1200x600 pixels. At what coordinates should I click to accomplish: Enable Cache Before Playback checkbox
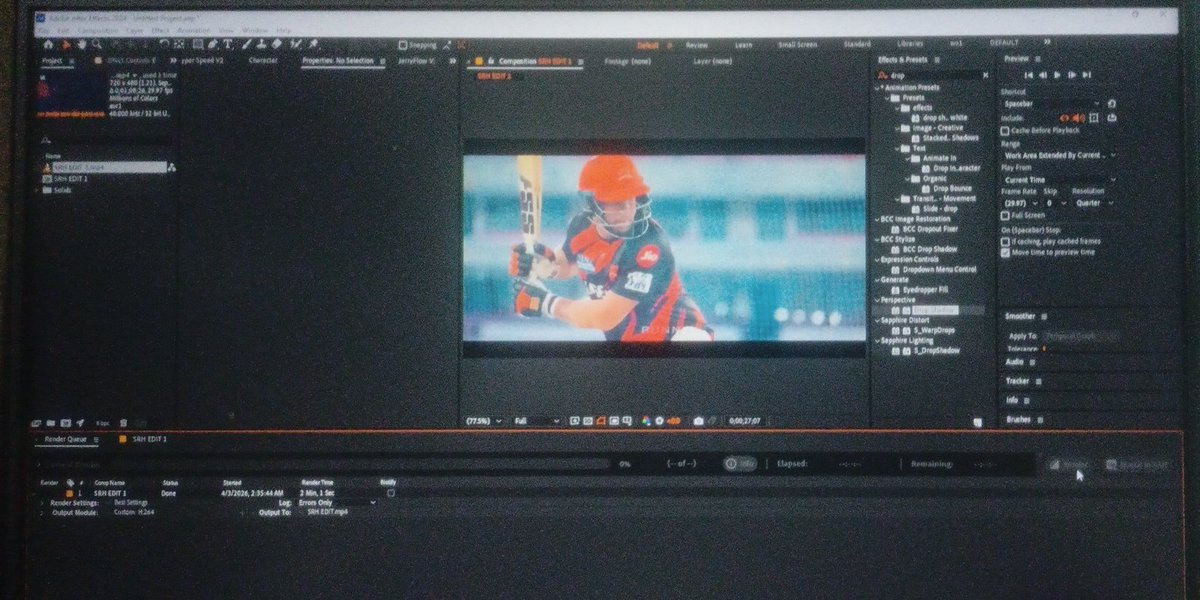(1005, 130)
